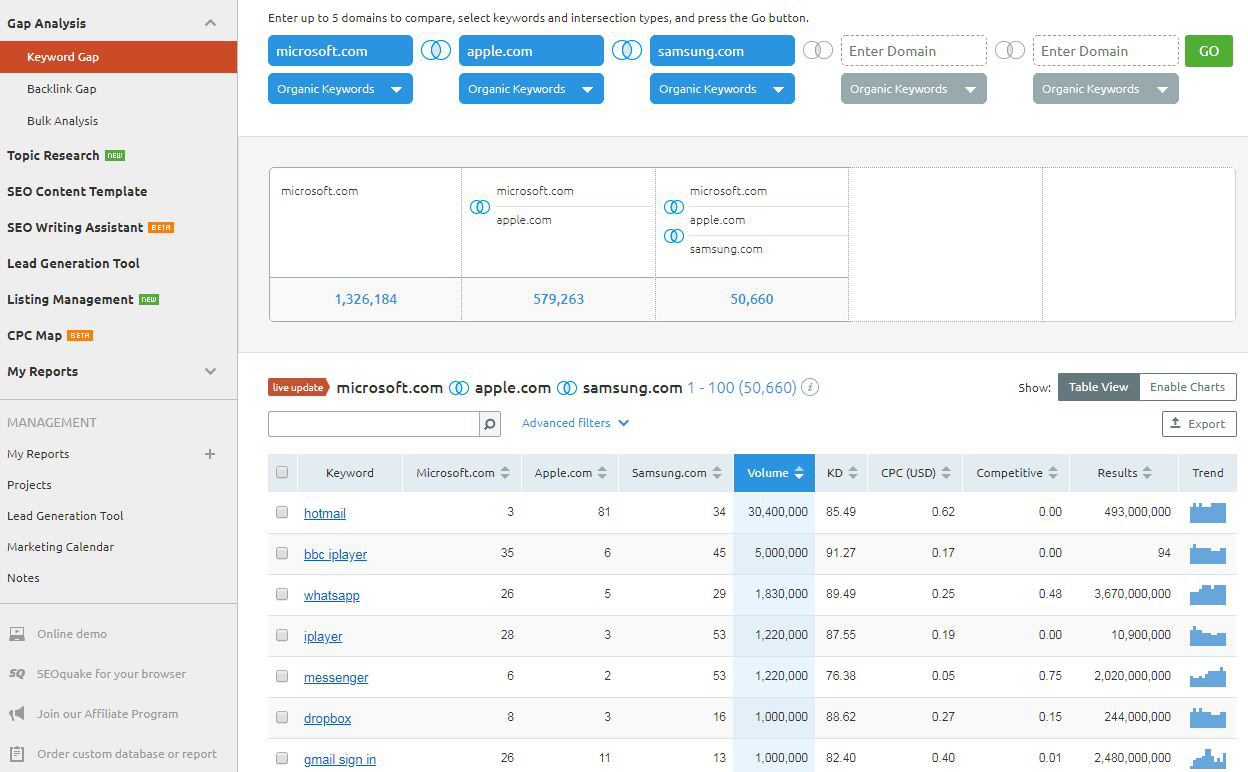Sort by Competitive column arrows
This screenshot has height=772, width=1248.
pyautogui.click(x=1053, y=473)
